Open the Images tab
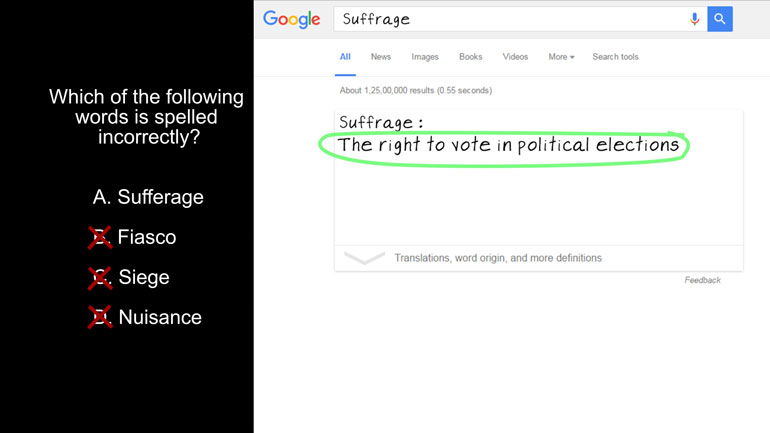 click(425, 57)
